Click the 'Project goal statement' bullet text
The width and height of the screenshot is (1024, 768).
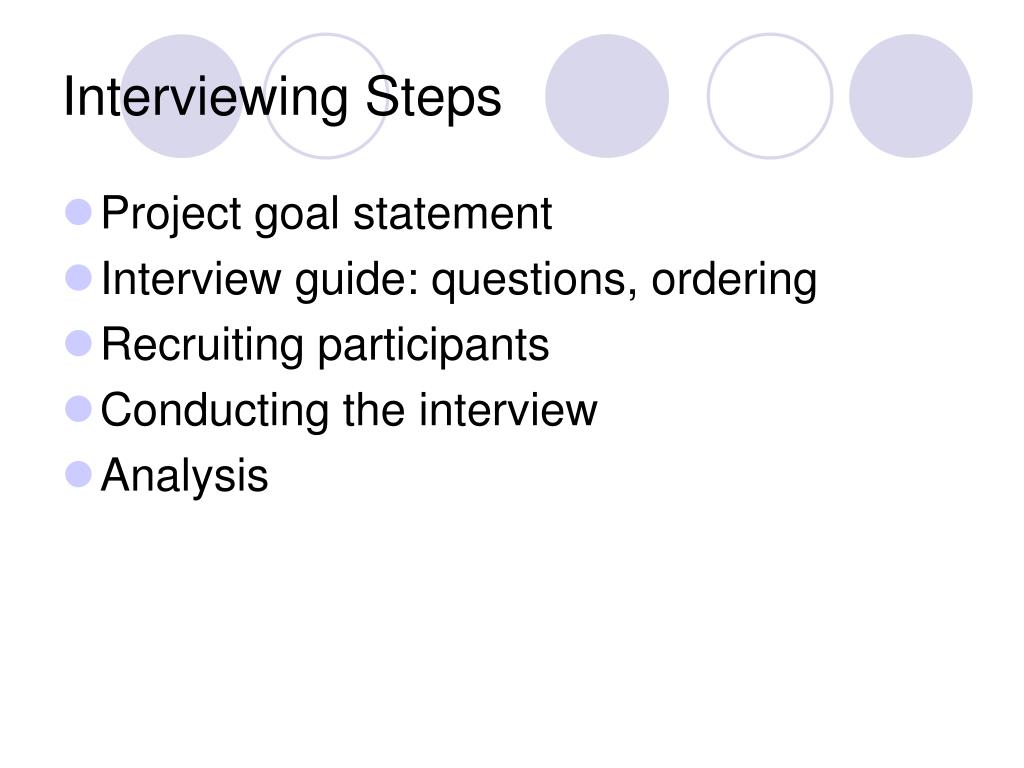click(x=327, y=215)
